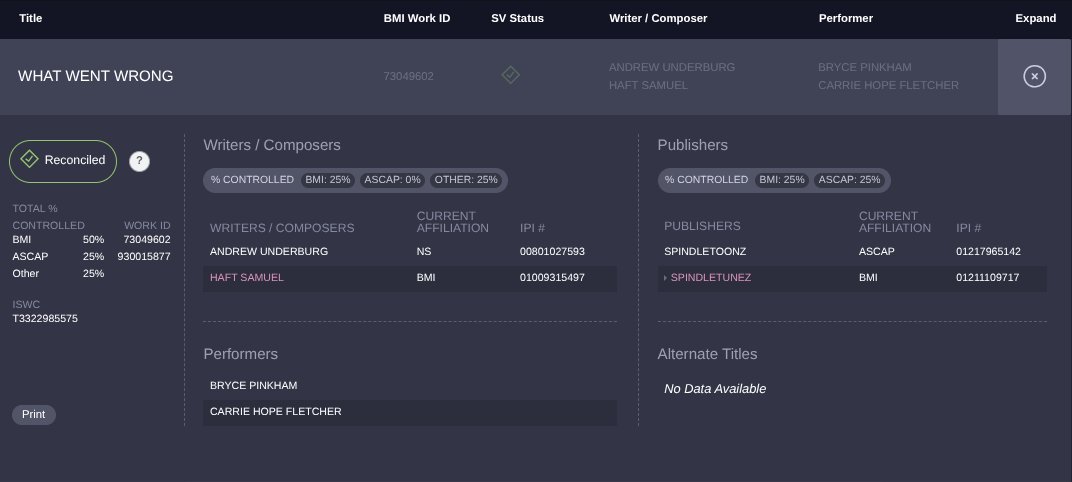
Task: Open the SPINDLETUNEZ publisher link
Action: pos(710,278)
